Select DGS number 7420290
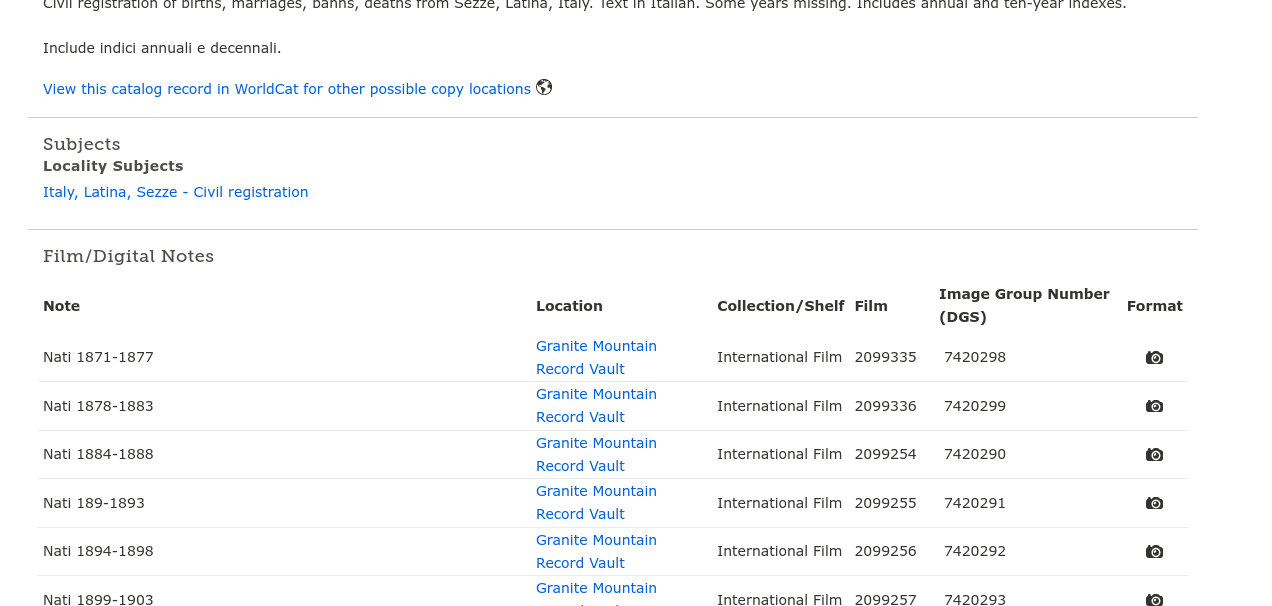The width and height of the screenshot is (1272, 606). [x=975, y=454]
